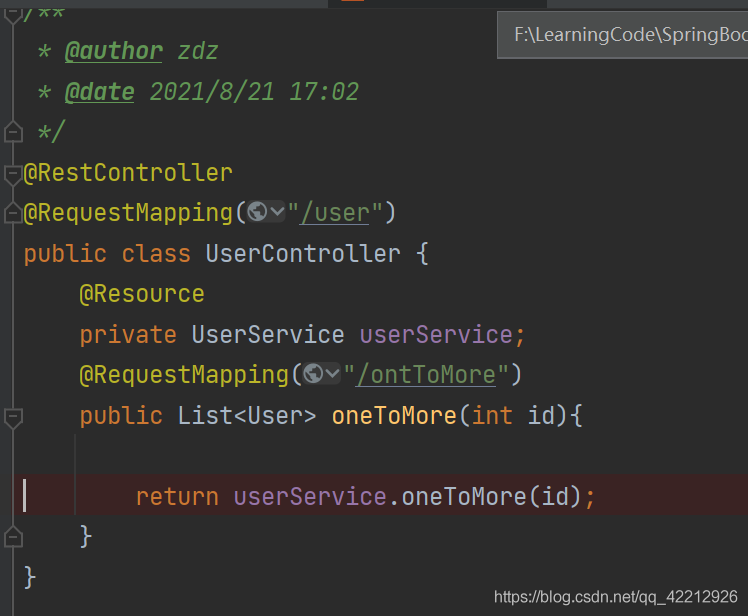
Task: Open the "/user" URL mapping link
Action: [335, 213]
